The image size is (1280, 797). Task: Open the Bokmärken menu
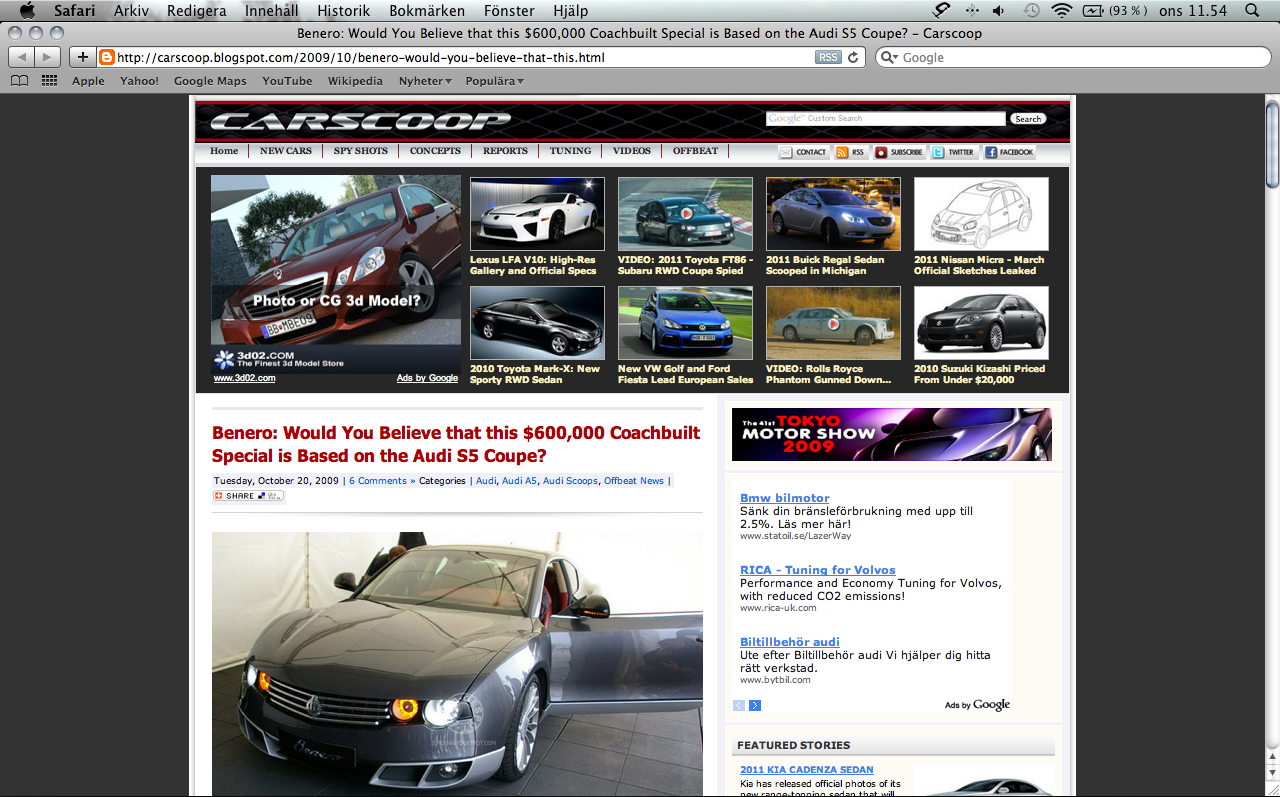click(427, 11)
